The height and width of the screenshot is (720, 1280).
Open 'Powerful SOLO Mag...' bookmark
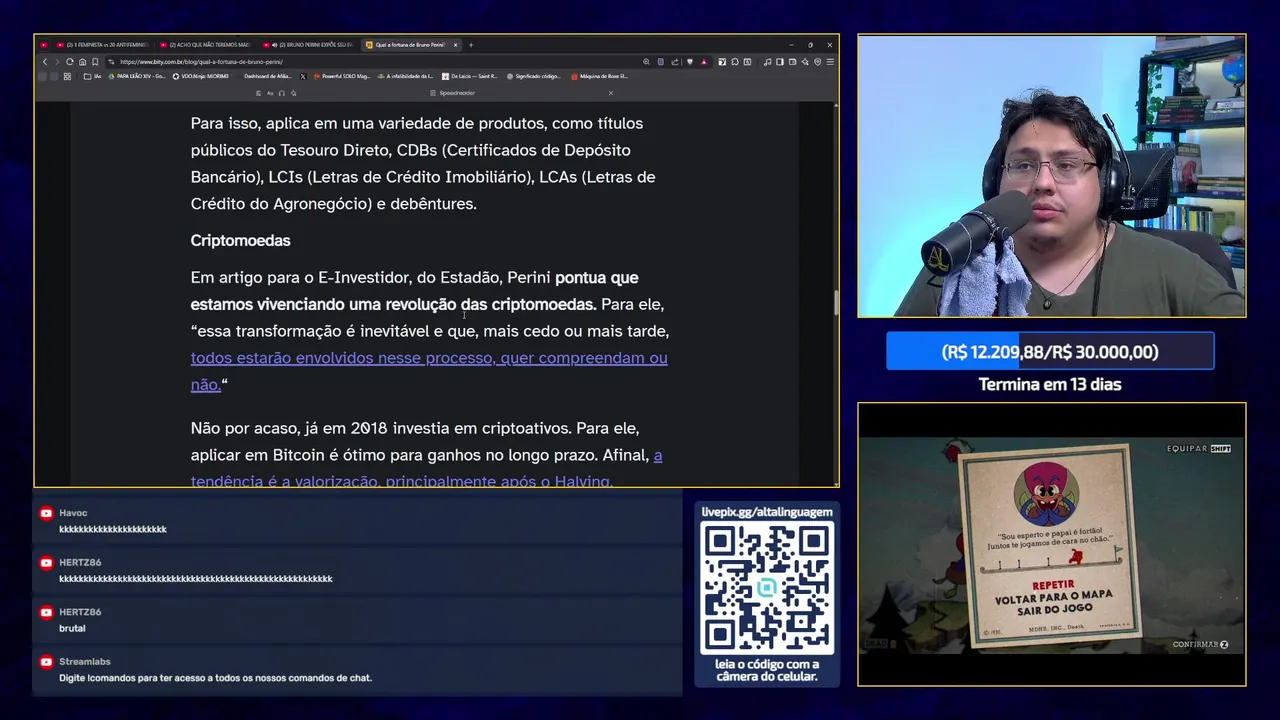pyautogui.click(x=341, y=76)
